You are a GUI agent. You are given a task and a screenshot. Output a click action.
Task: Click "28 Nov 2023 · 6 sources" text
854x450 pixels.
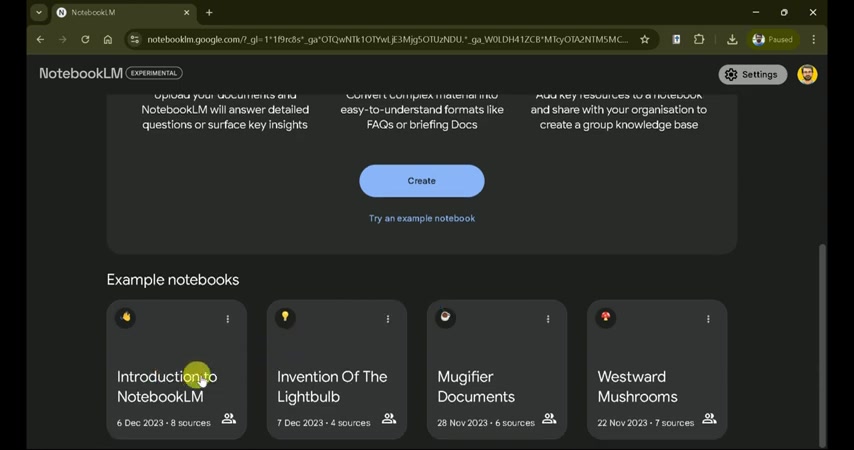(486, 423)
